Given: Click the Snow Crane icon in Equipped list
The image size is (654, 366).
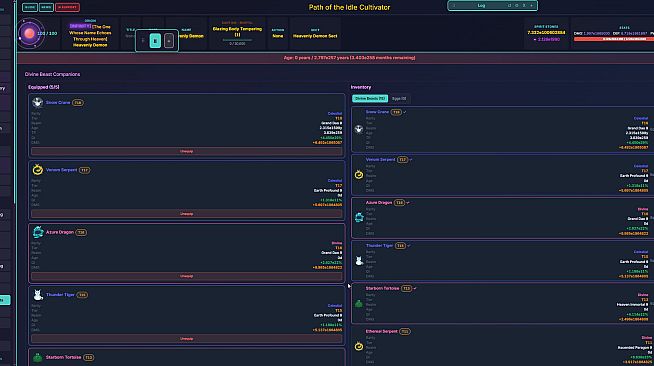Looking at the screenshot, I should click(38, 102).
